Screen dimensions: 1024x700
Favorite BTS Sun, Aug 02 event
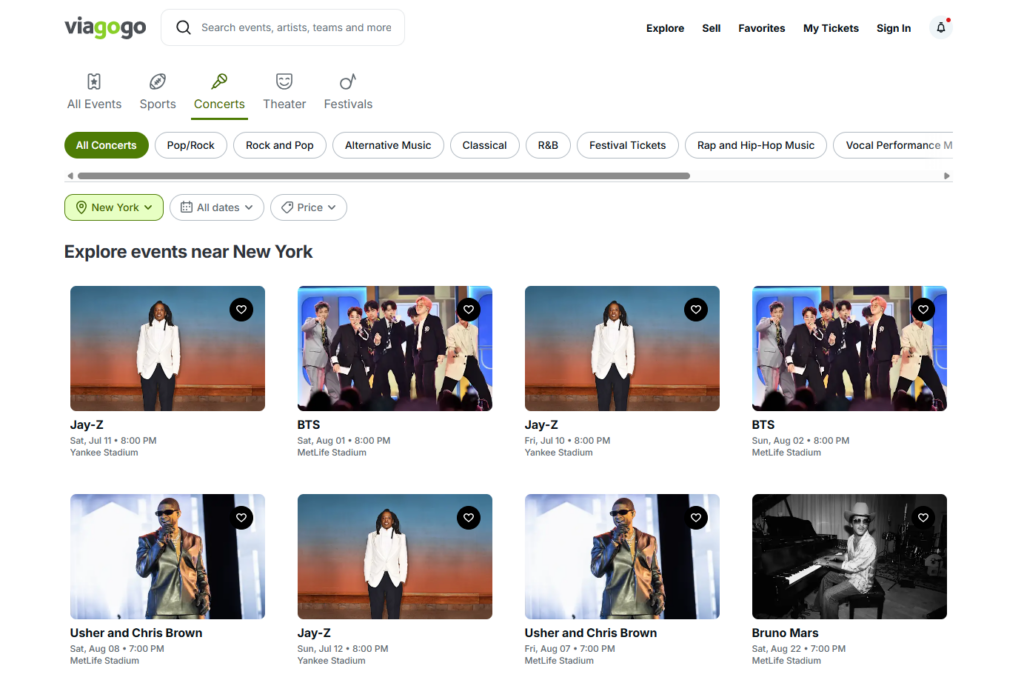(x=923, y=310)
